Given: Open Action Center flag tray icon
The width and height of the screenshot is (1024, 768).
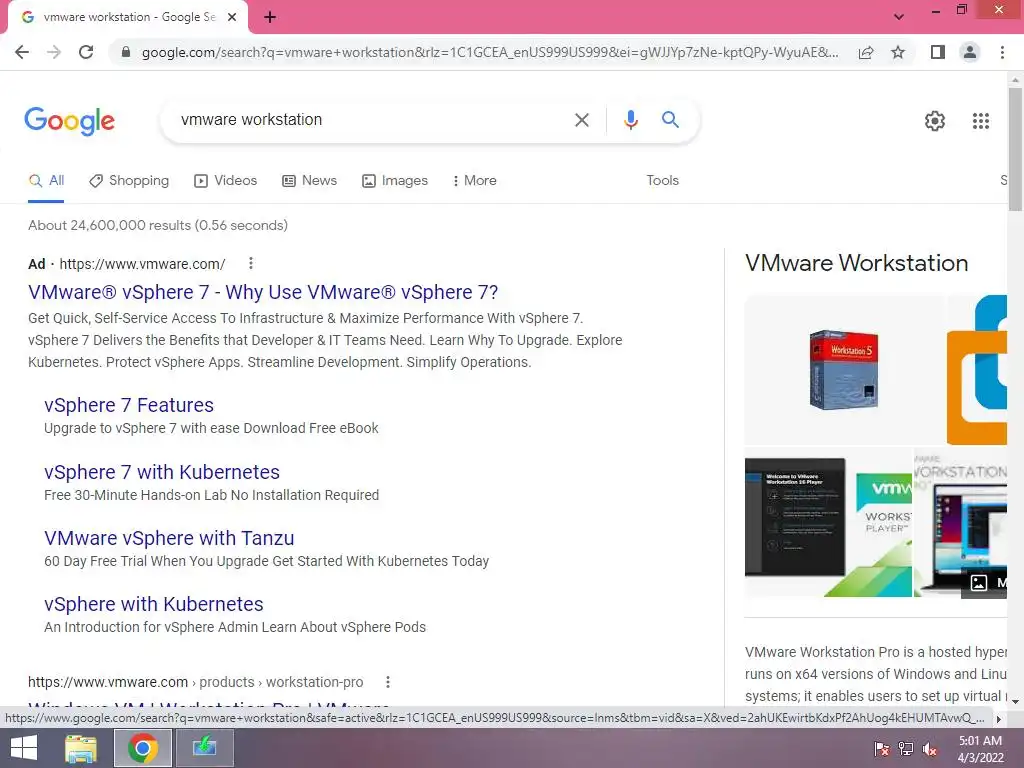Looking at the screenshot, I should pos(882,749).
